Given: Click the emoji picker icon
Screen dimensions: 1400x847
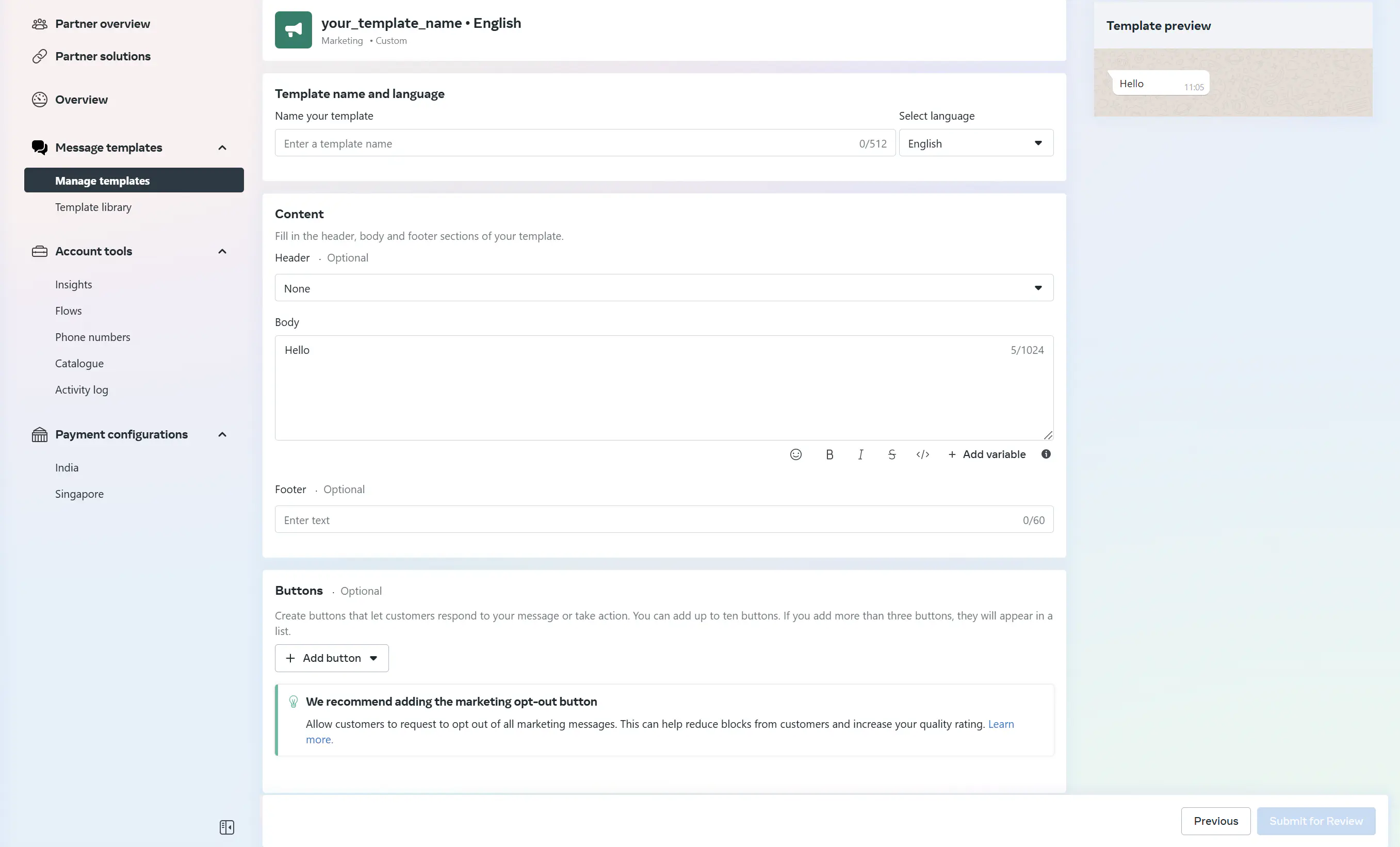Looking at the screenshot, I should tap(795, 454).
